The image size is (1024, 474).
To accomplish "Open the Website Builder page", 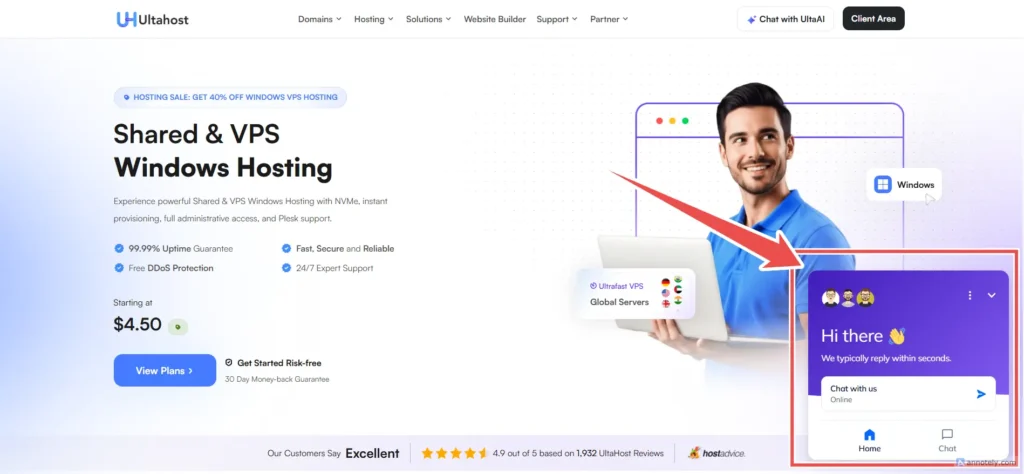I will pyautogui.click(x=494, y=19).
